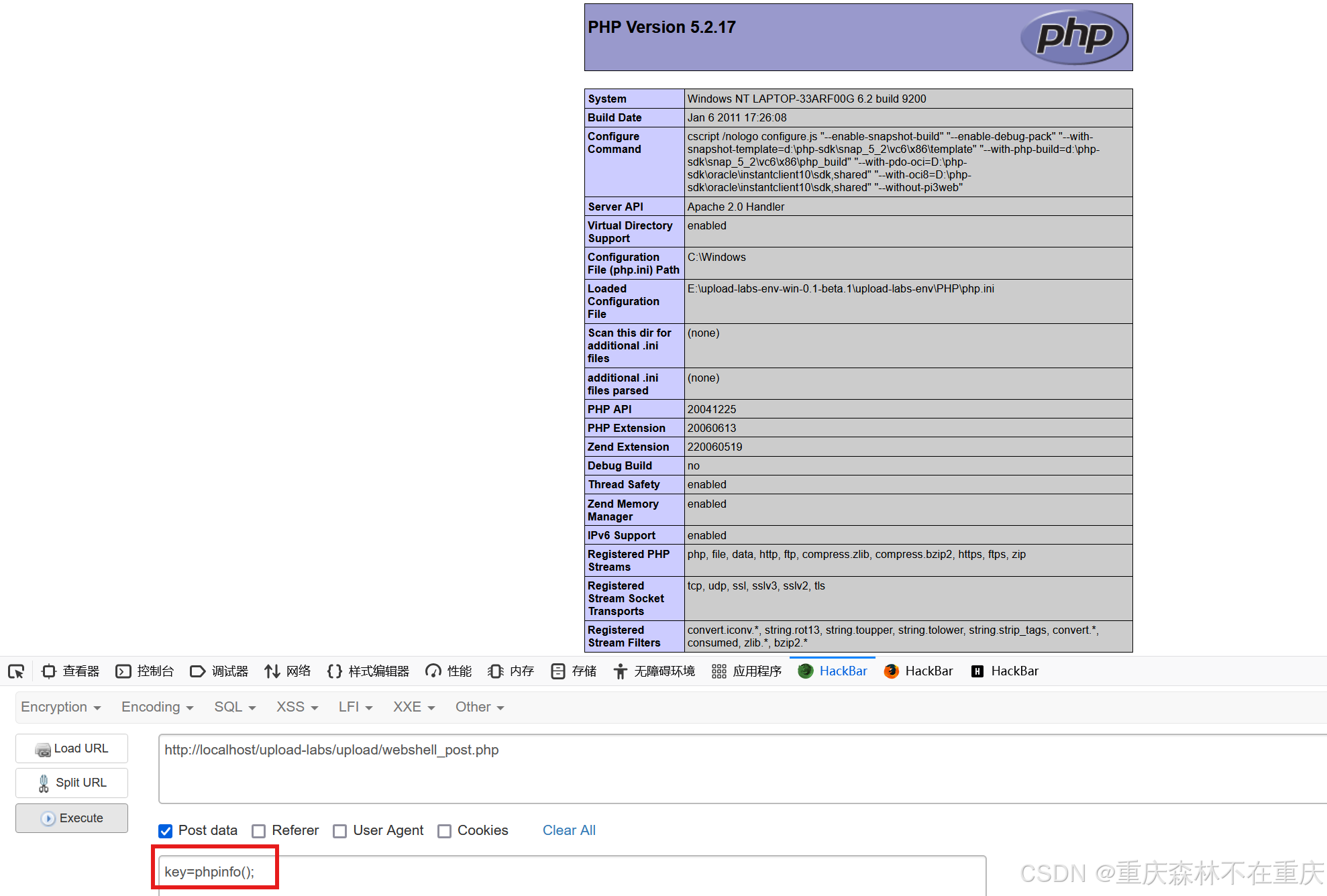Click the element picker icon in devtools
The image size is (1327, 896).
click(x=16, y=671)
